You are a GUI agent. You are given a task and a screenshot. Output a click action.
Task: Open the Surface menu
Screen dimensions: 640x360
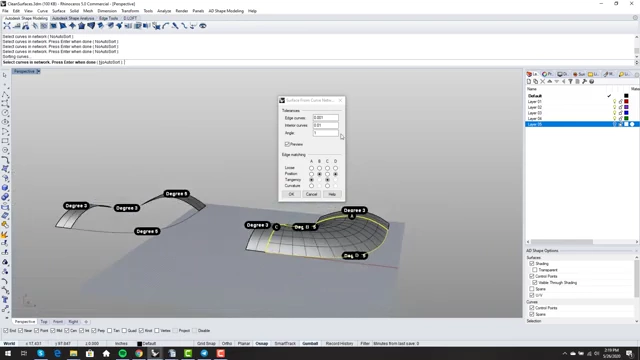(58, 11)
